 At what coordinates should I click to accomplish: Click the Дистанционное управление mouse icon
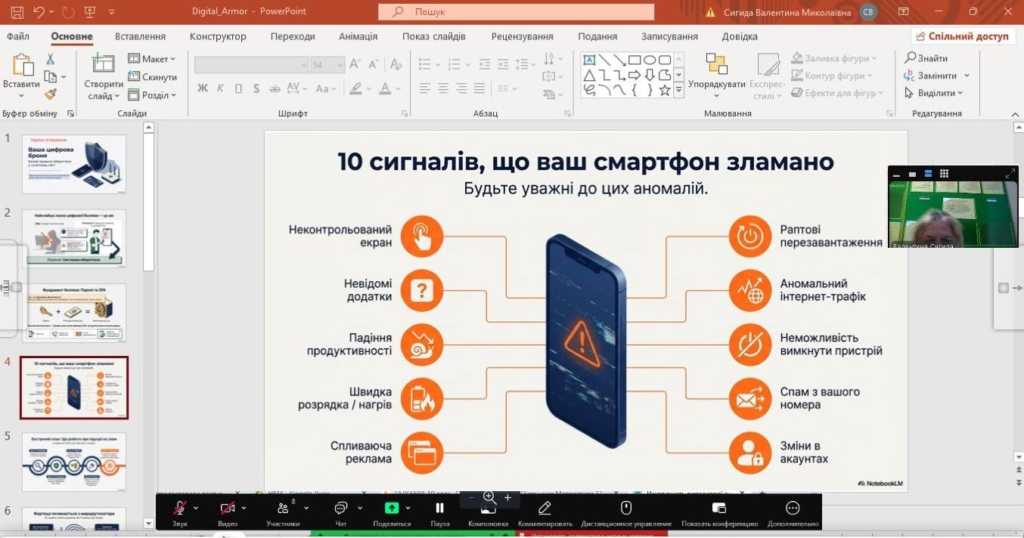point(626,508)
